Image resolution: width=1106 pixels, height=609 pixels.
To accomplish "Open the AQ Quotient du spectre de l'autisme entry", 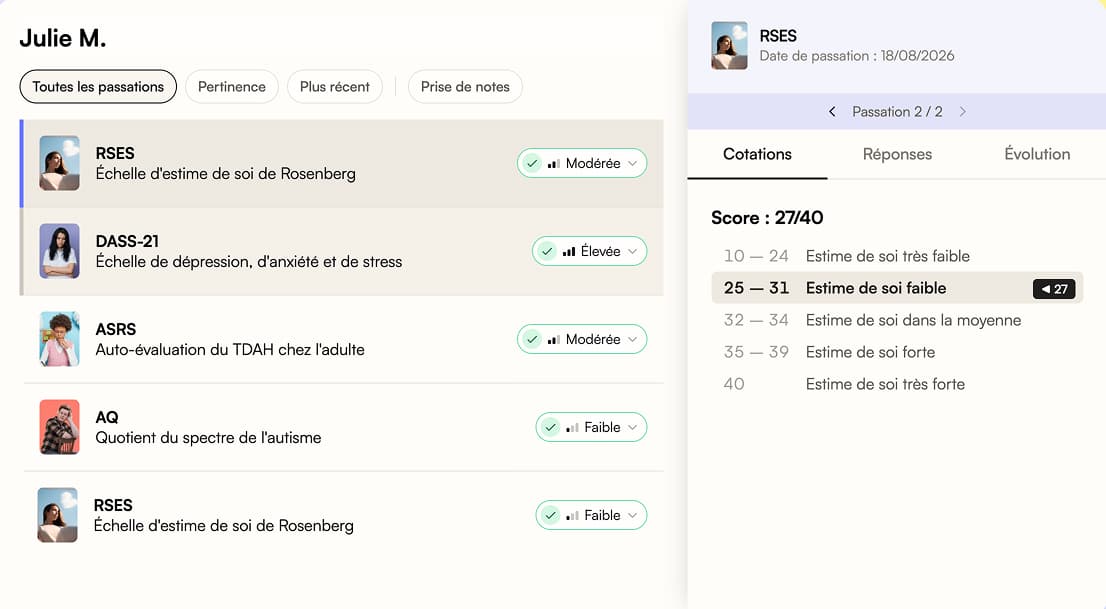I will 342,427.
